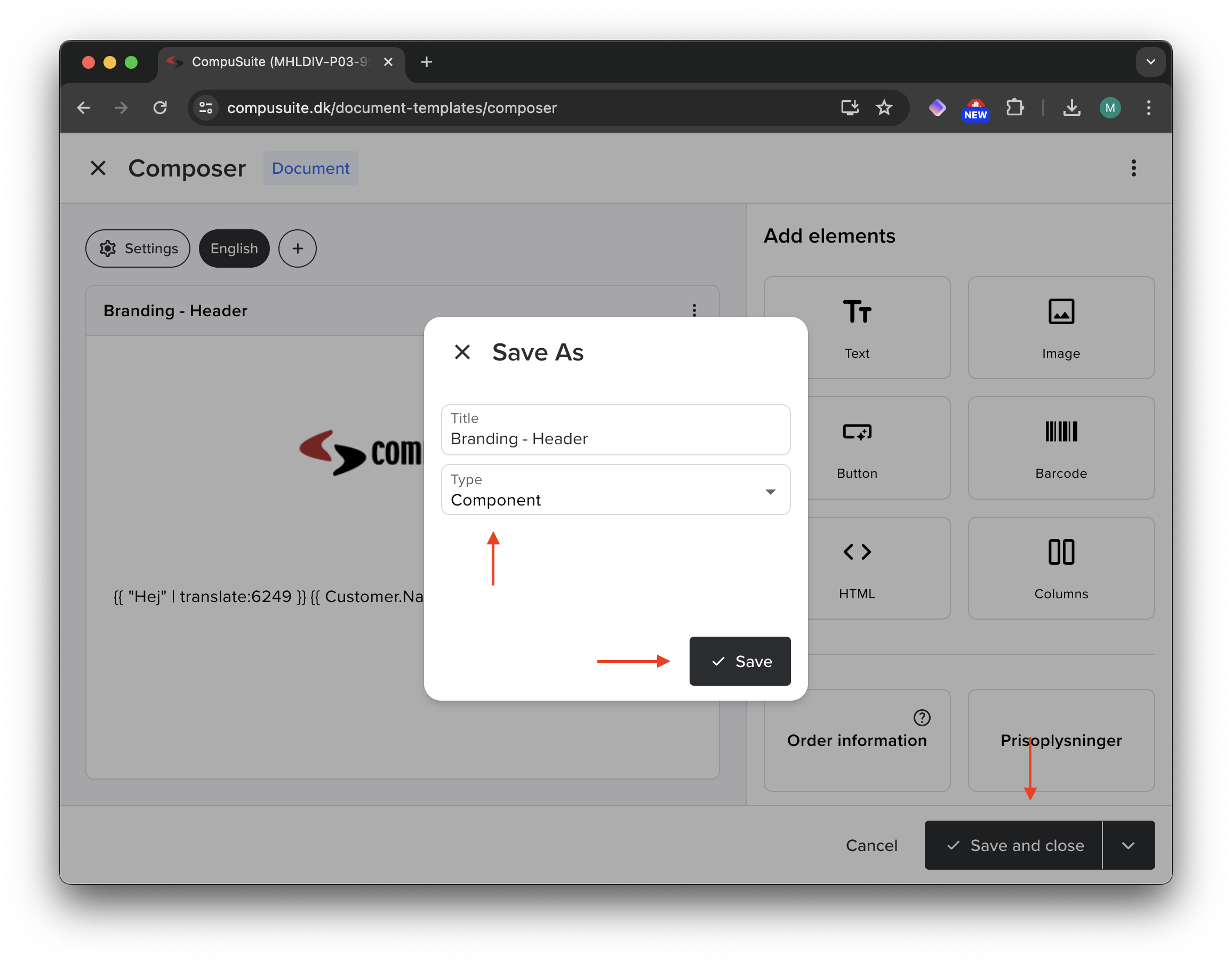Open Composer three-dot options menu
The width and height of the screenshot is (1232, 963).
click(x=1133, y=168)
